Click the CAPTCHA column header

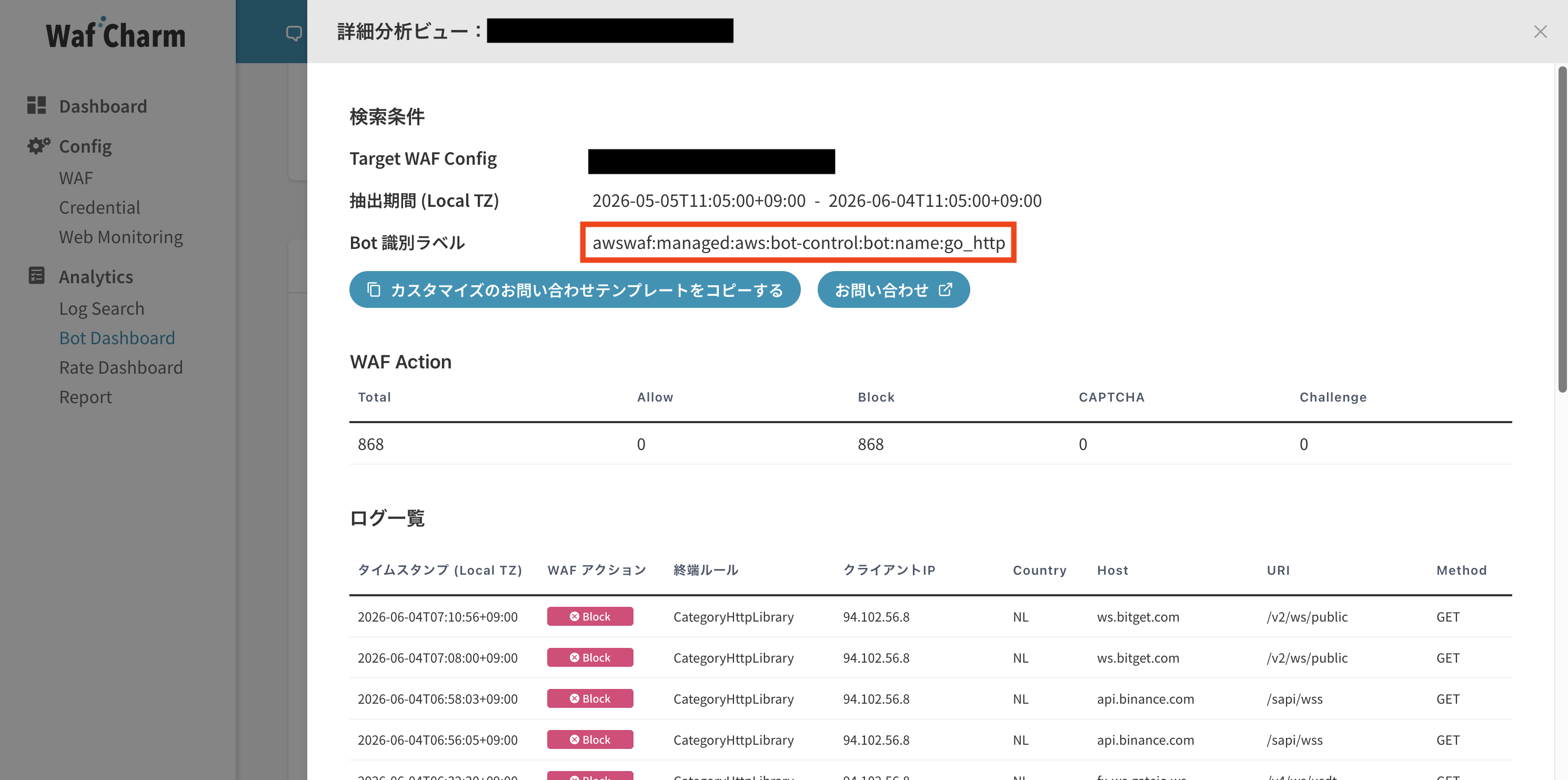point(1111,397)
